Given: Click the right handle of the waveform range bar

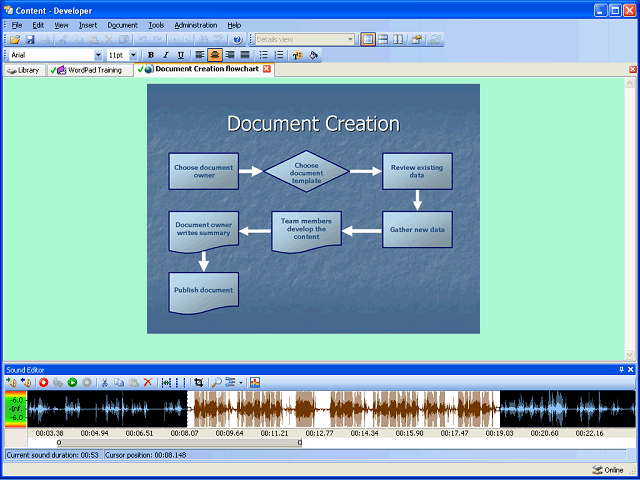Looking at the screenshot, I should [300, 443].
